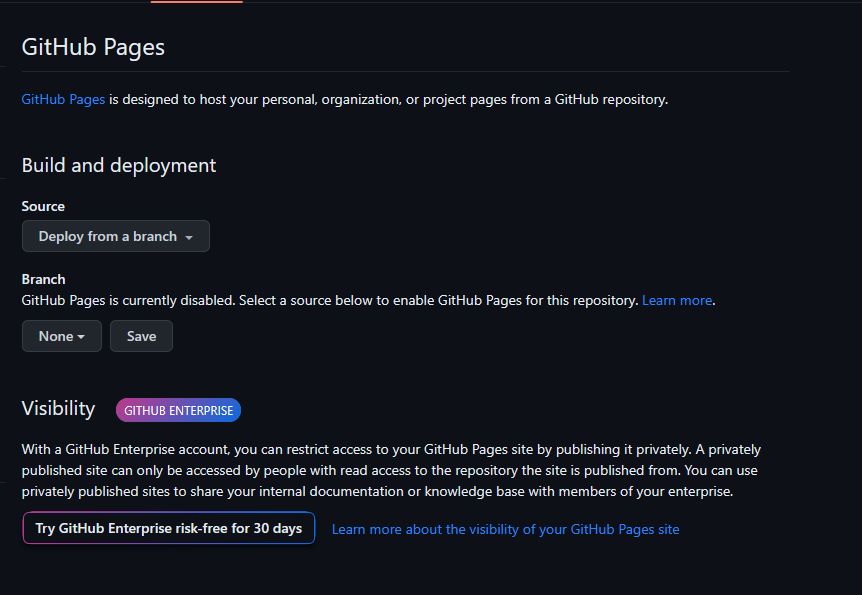Click the Save button for branch

141,336
